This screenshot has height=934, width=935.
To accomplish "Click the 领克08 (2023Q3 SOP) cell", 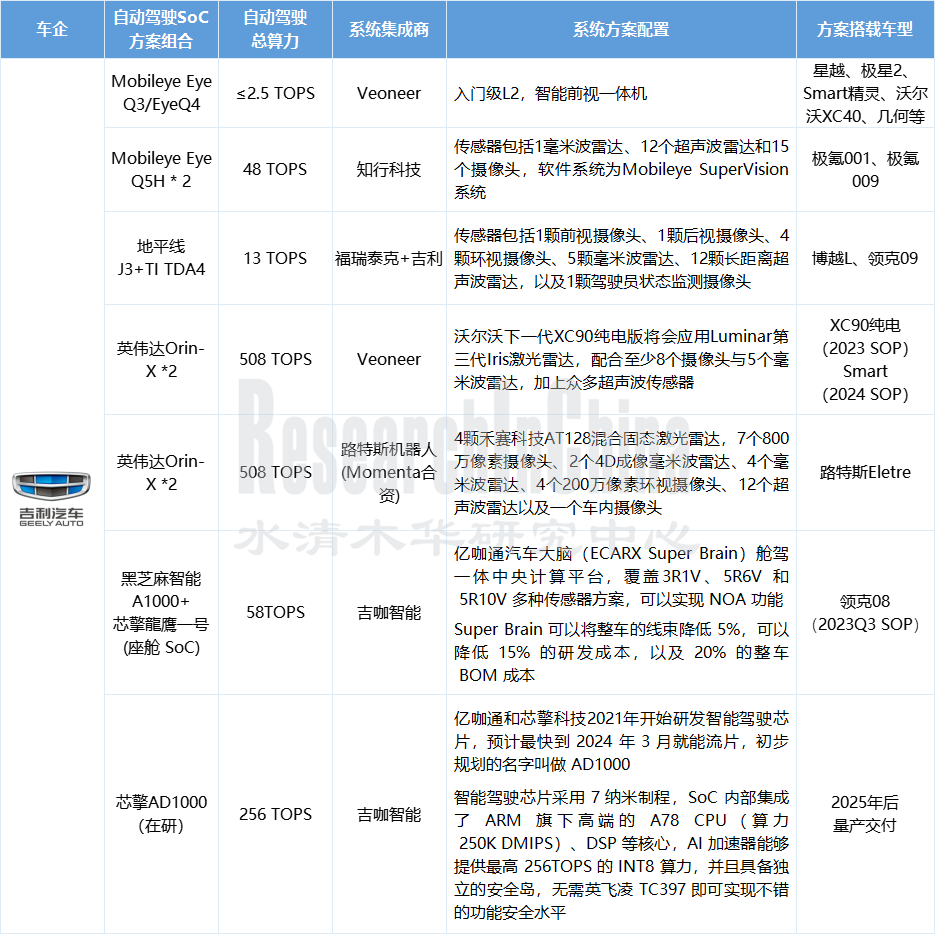I will [x=865, y=613].
